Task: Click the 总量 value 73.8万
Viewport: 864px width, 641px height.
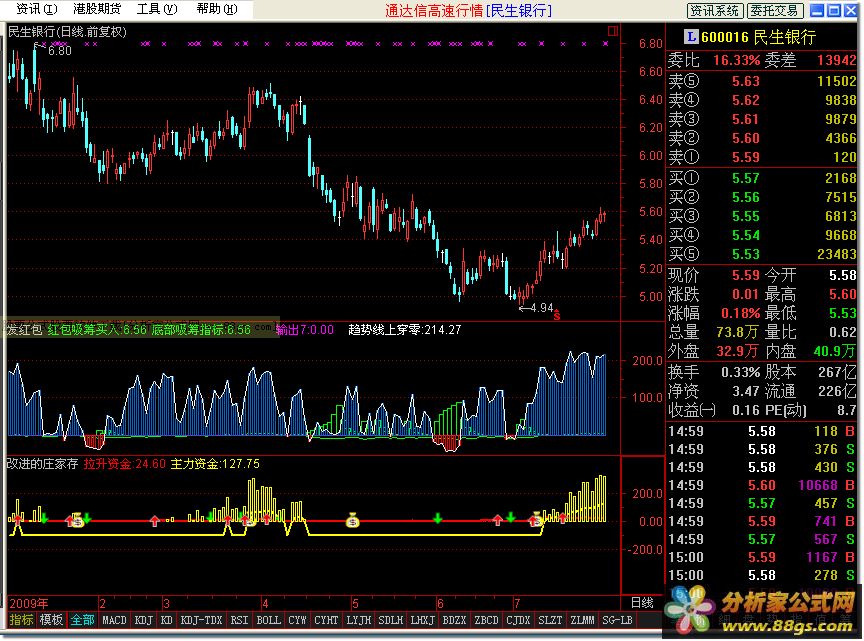Action: tap(738, 332)
